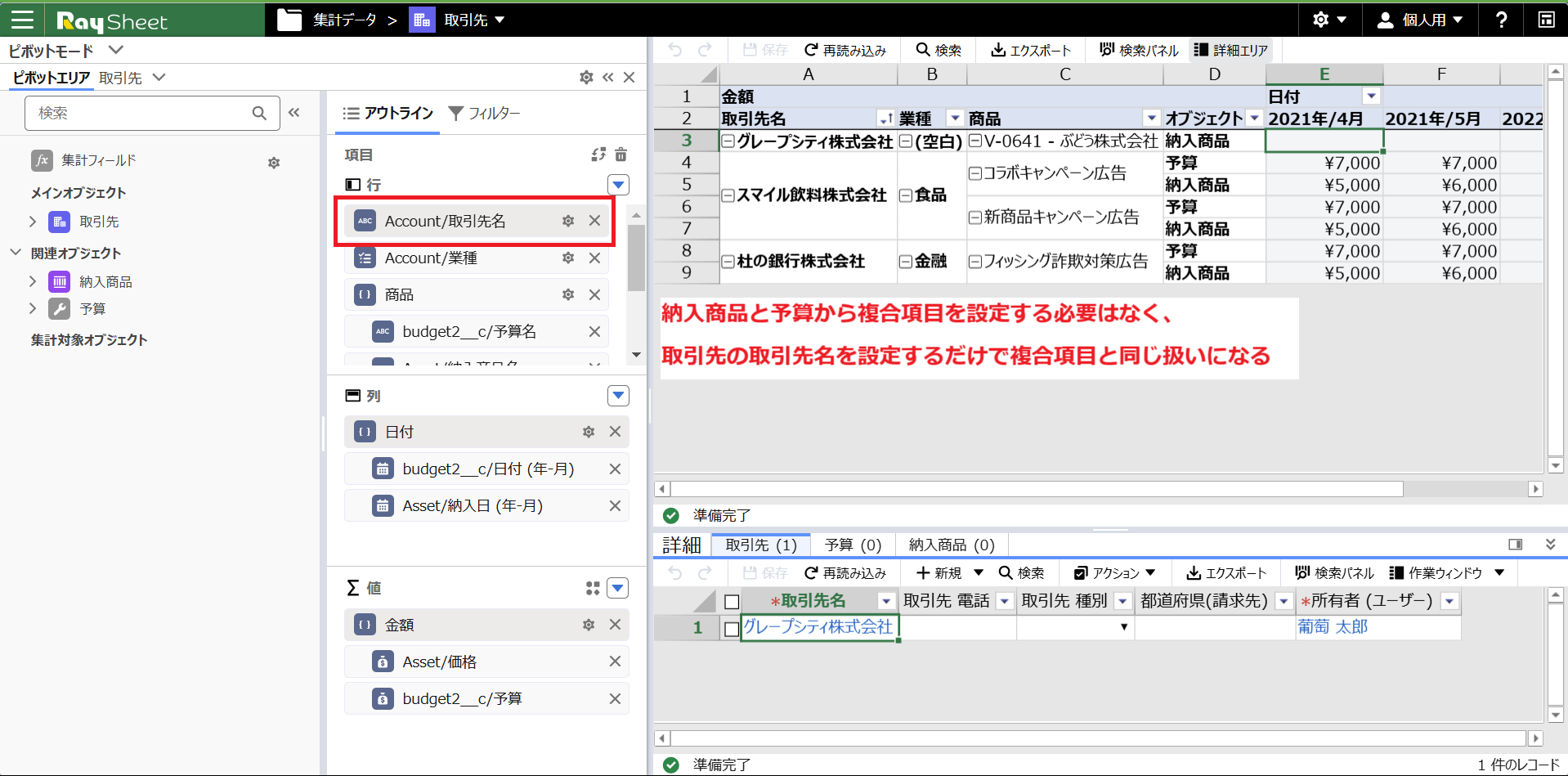This screenshot has width=1568, height=776.
Task: Remove Account/取引先名 field
Action: point(594,221)
